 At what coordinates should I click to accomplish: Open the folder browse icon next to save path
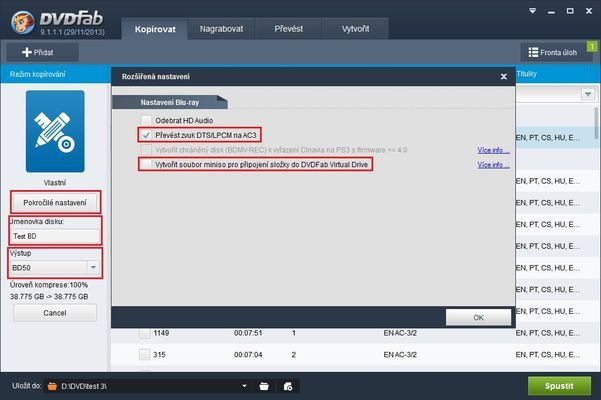(x=264, y=386)
